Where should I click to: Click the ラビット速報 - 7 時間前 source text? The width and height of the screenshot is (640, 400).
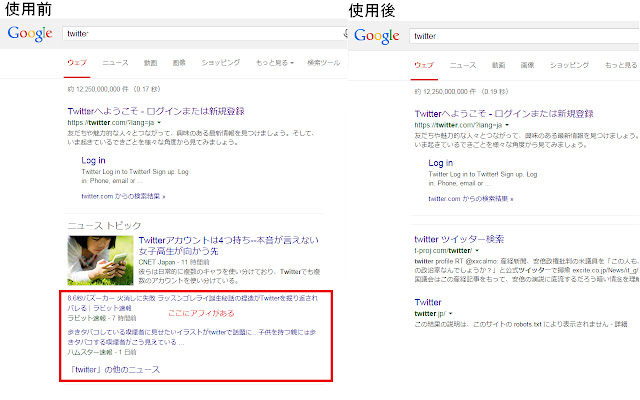coord(102,318)
